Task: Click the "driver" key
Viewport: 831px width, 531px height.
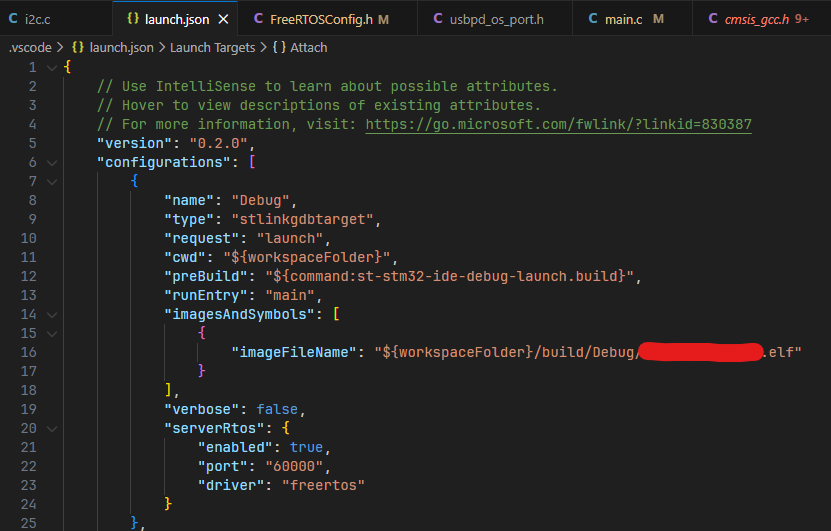Action: coord(231,485)
